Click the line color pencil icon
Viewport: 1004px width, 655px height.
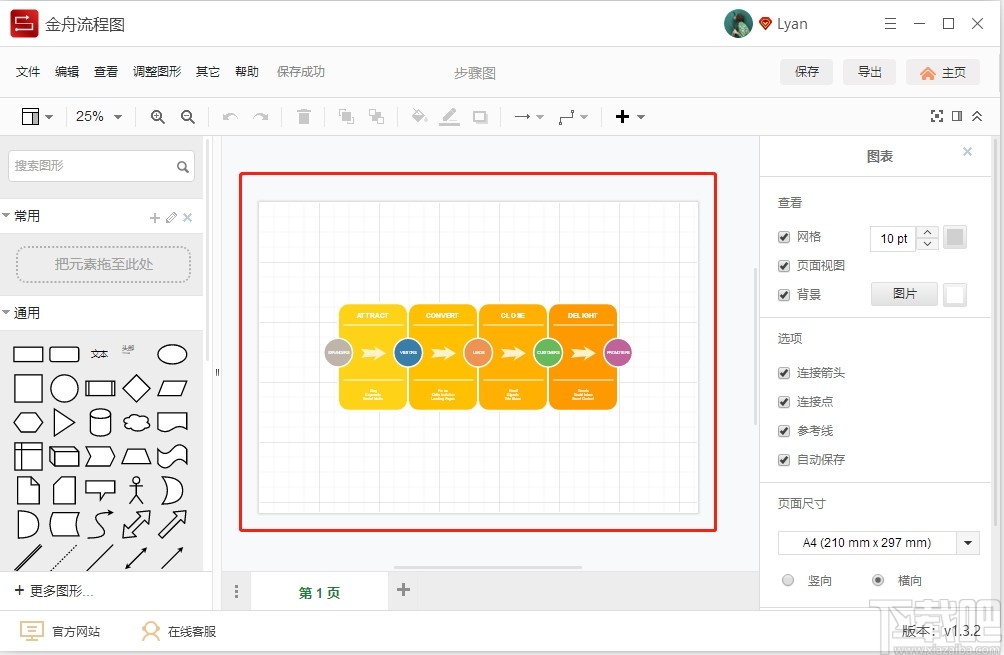tap(448, 116)
